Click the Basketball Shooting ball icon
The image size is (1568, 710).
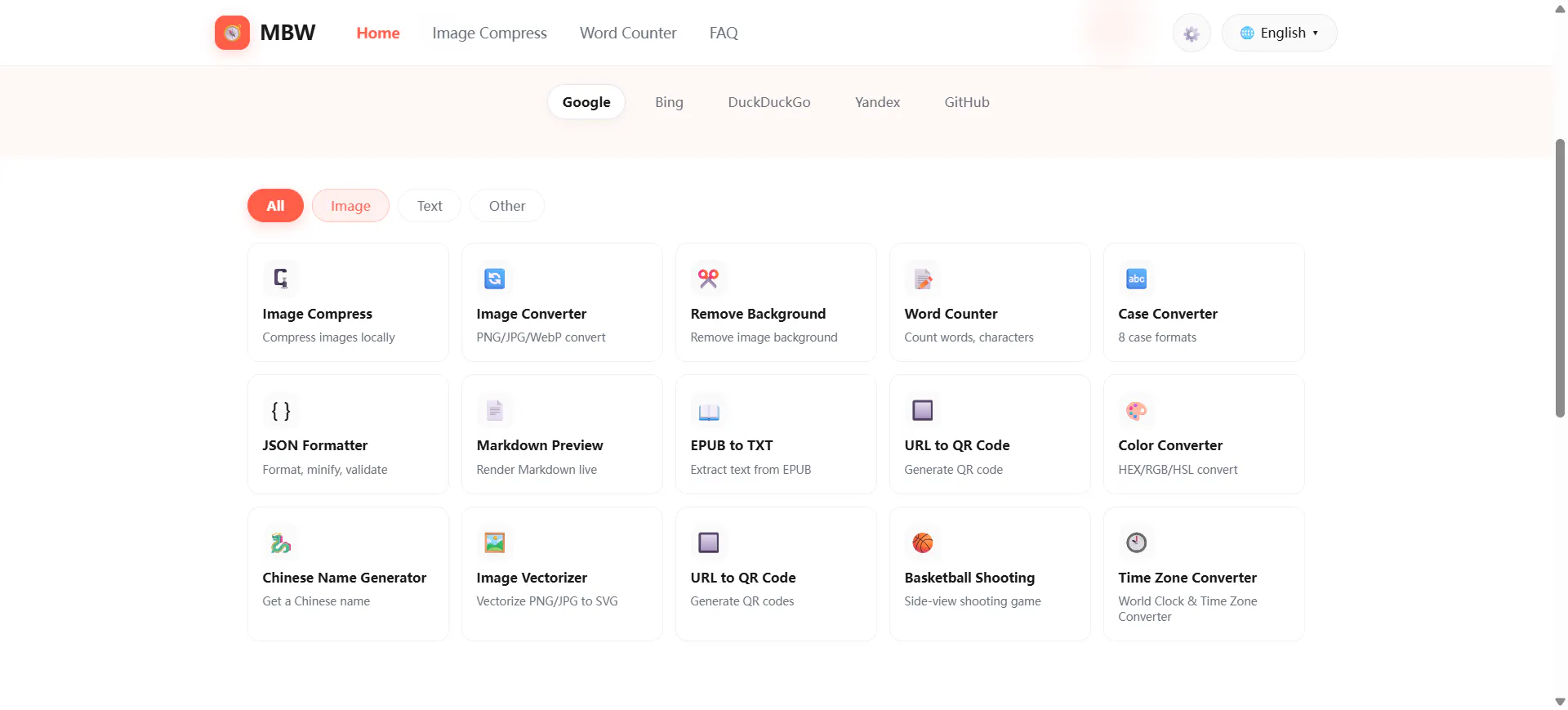click(923, 543)
